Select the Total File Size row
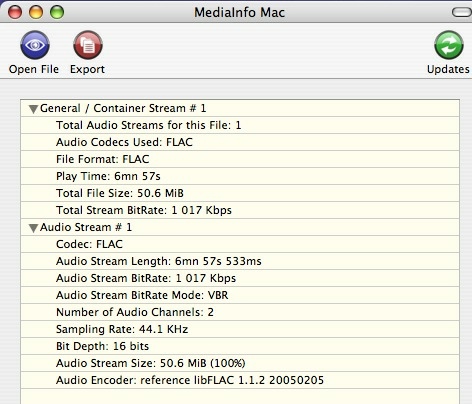472x404 pixels. [240, 193]
